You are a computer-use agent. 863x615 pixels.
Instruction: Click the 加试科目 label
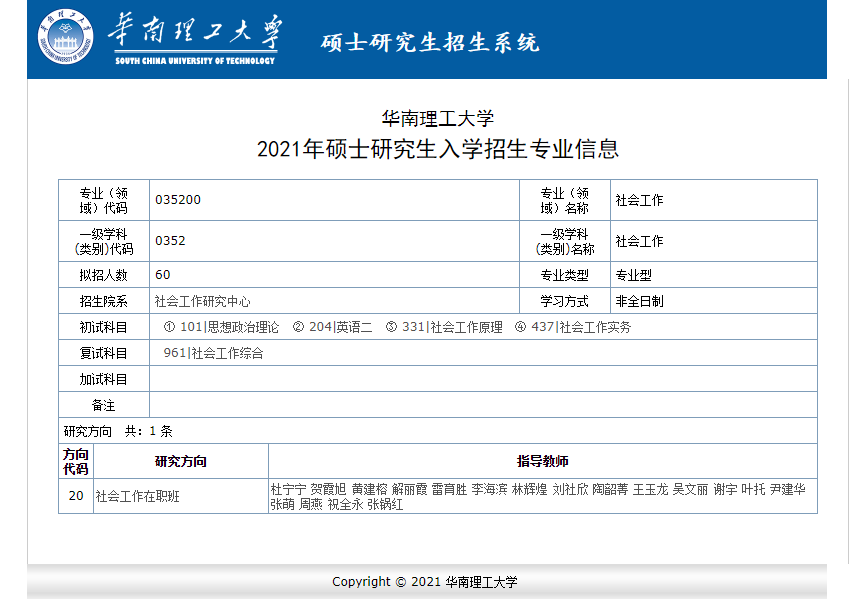pyautogui.click(x=103, y=379)
